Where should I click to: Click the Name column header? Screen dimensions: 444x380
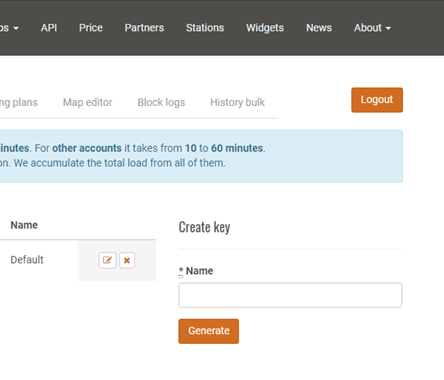pos(24,225)
